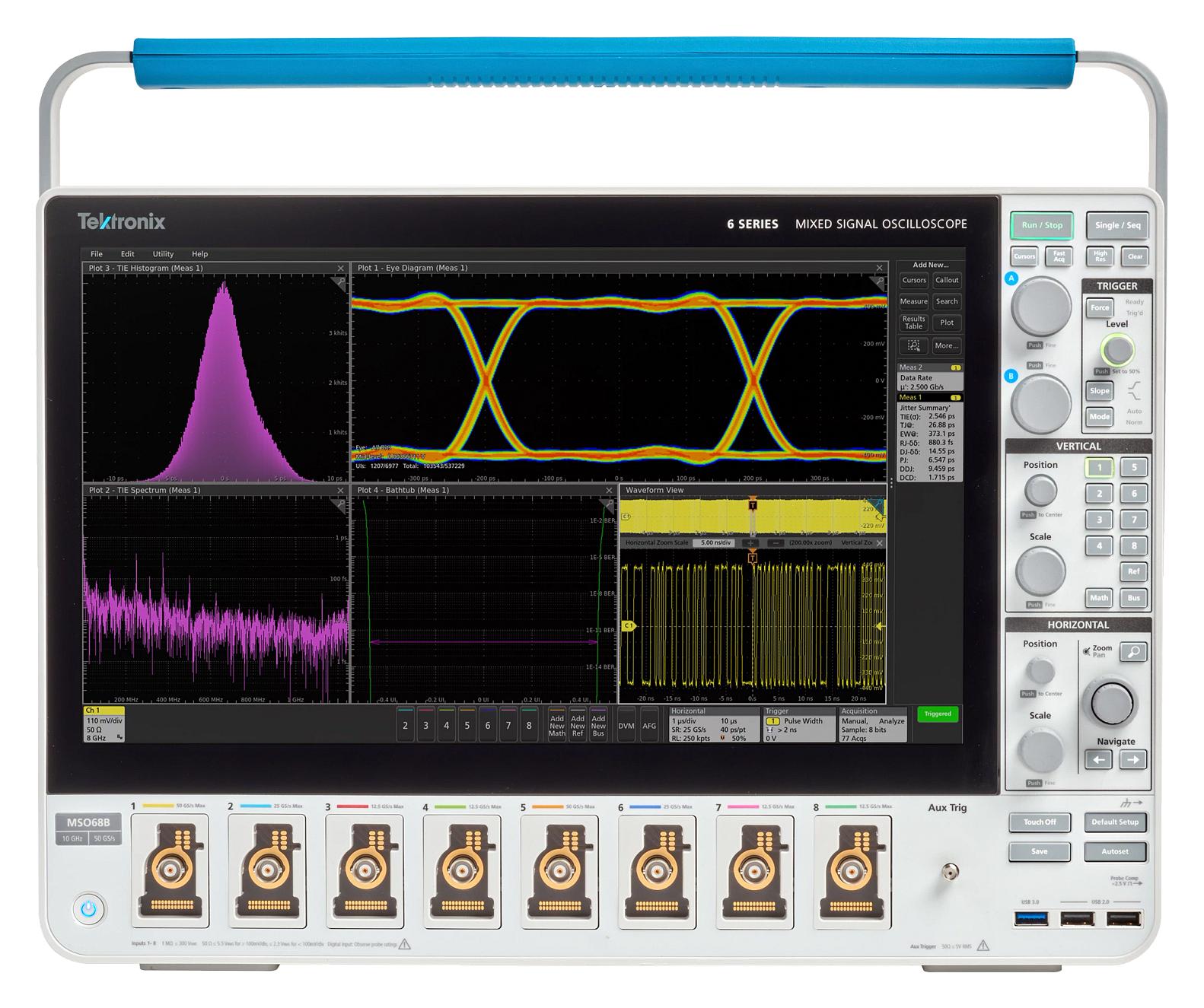Viewport: 1204px width, 1008px height.
Task: Toggle the Touch Off button
Action: point(1040,822)
